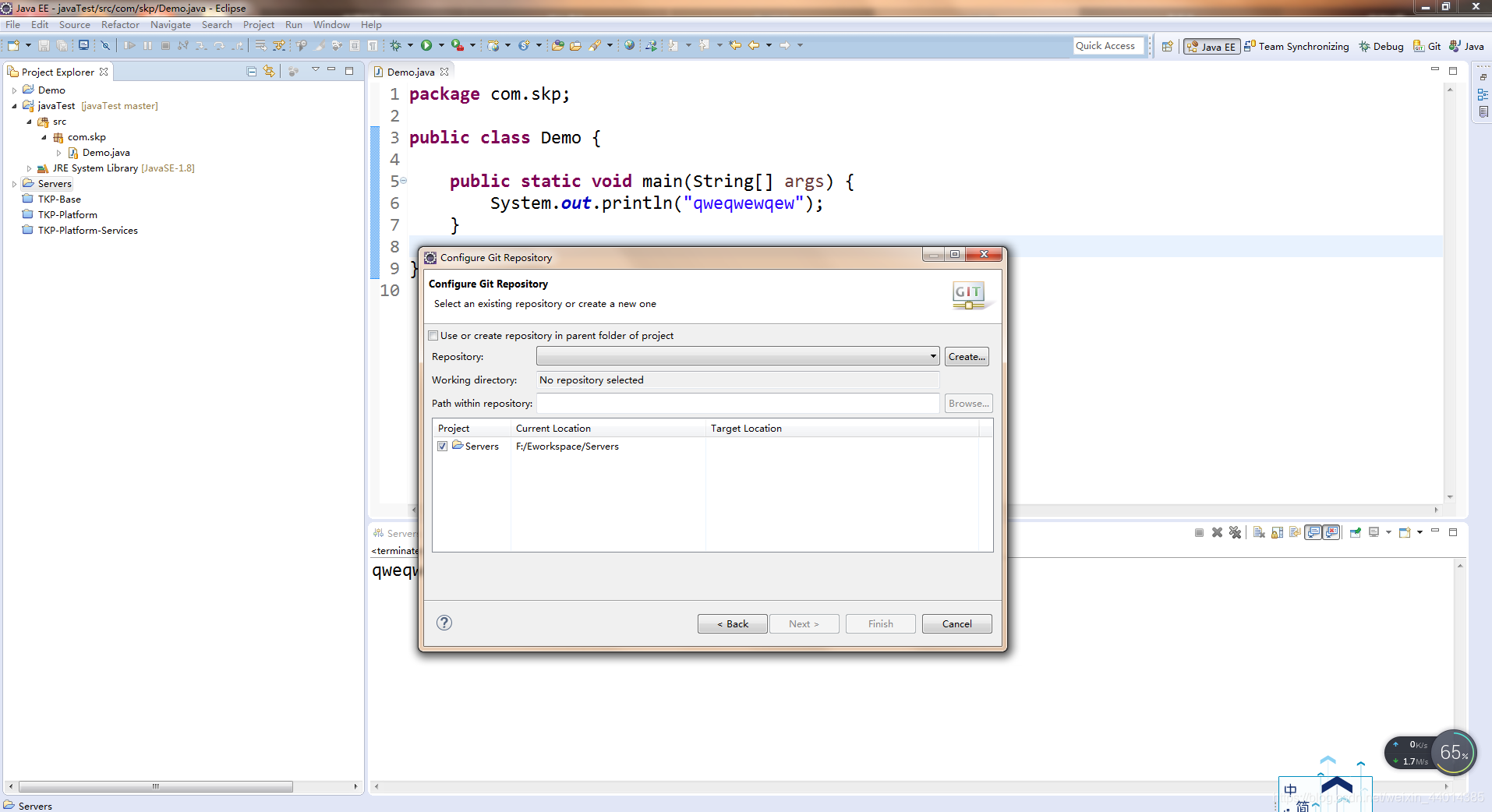Switch to the Git perspective
Image resolution: width=1492 pixels, height=812 pixels.
(x=1427, y=46)
